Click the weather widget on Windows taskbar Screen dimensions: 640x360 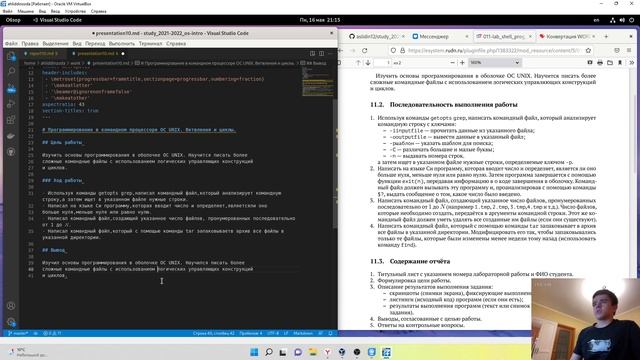(28, 352)
